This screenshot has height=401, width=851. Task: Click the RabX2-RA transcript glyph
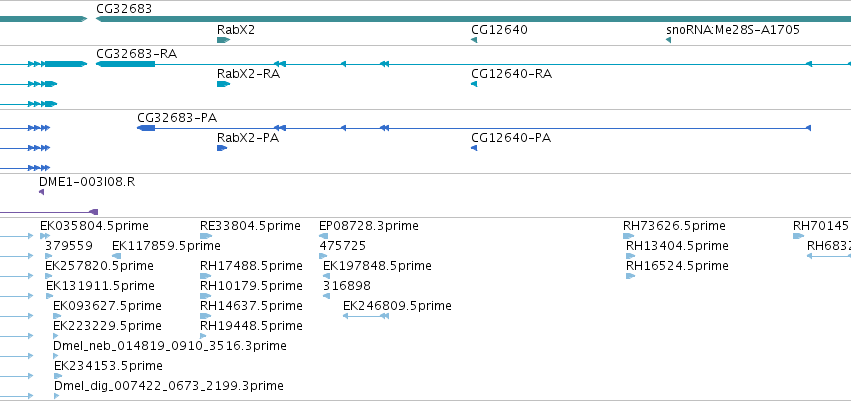224,84
